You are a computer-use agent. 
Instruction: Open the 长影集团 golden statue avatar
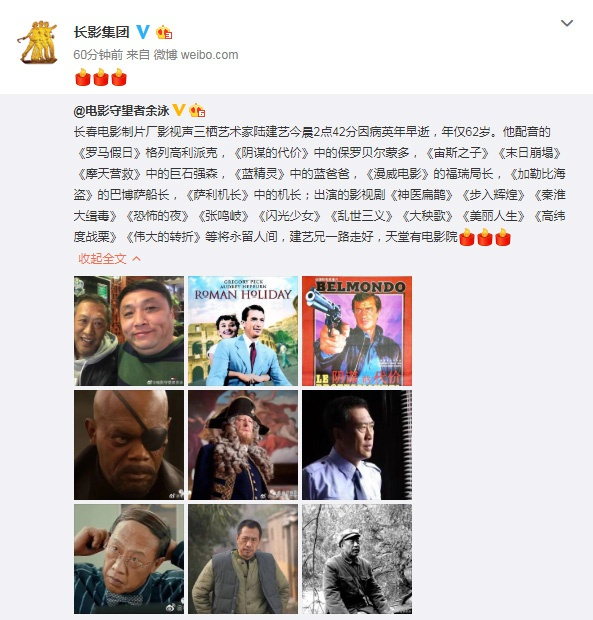(x=38, y=42)
